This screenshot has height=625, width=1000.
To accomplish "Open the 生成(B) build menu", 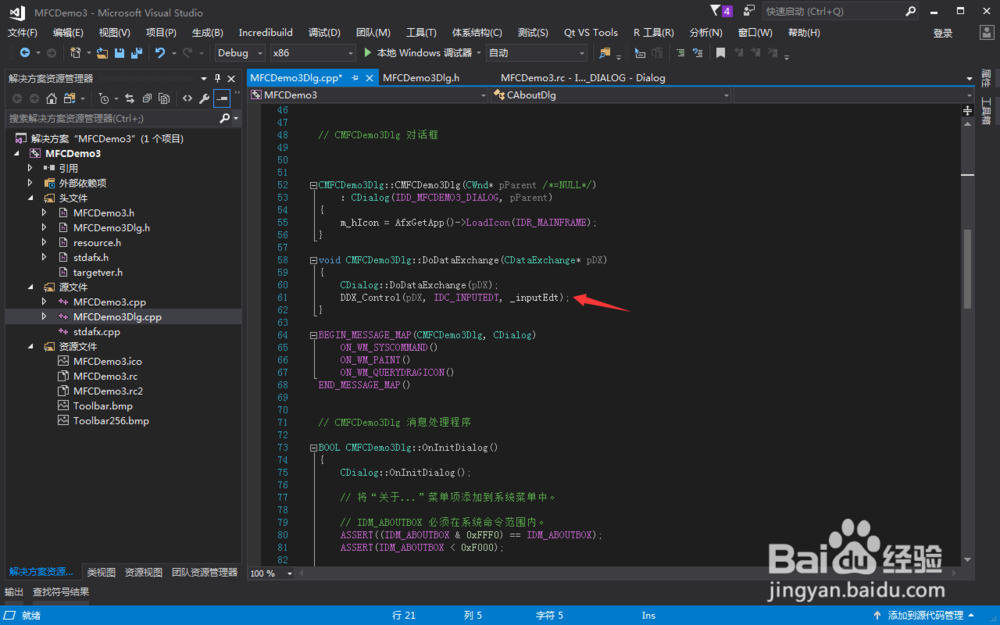I will tap(207, 33).
